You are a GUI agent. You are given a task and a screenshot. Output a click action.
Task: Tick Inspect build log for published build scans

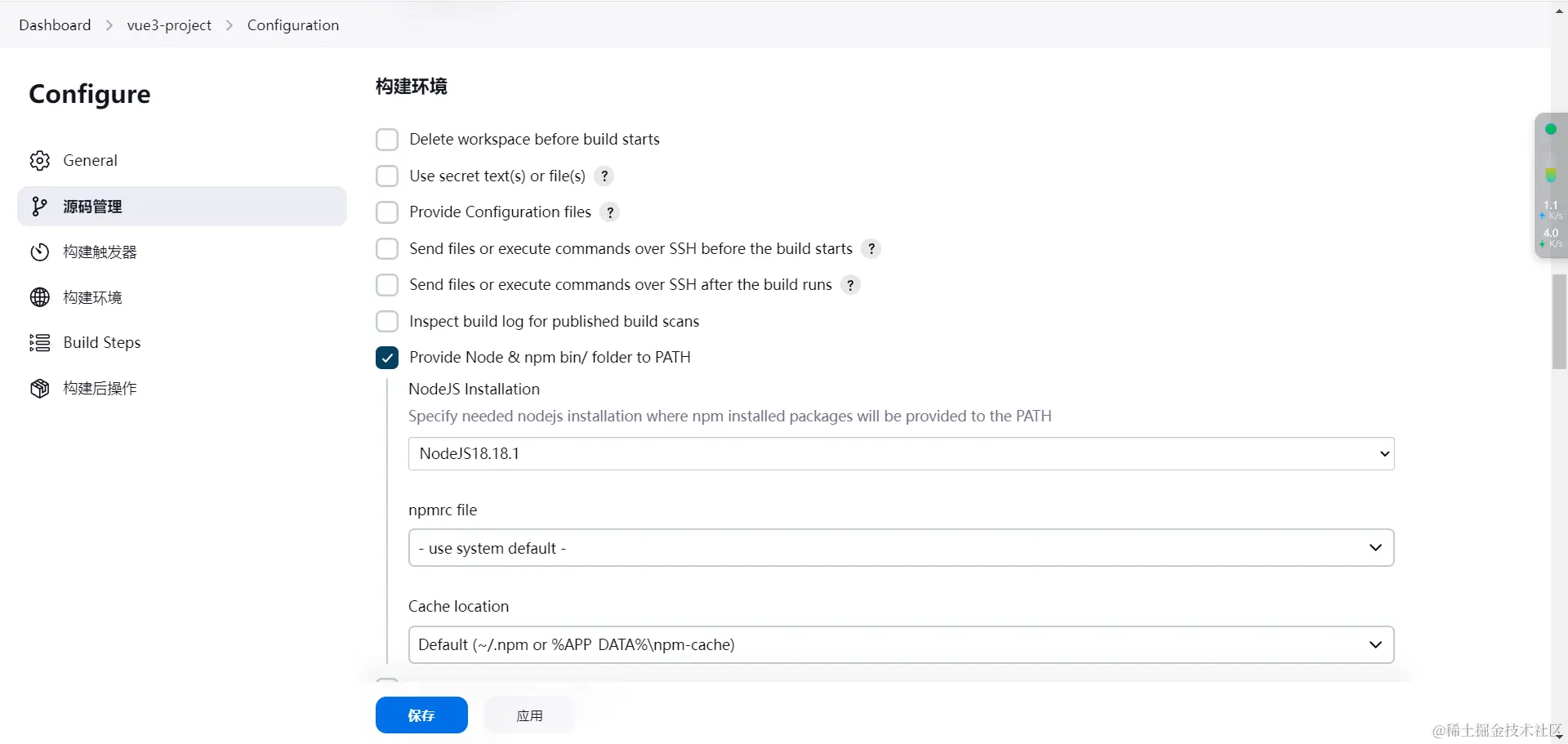387,322
